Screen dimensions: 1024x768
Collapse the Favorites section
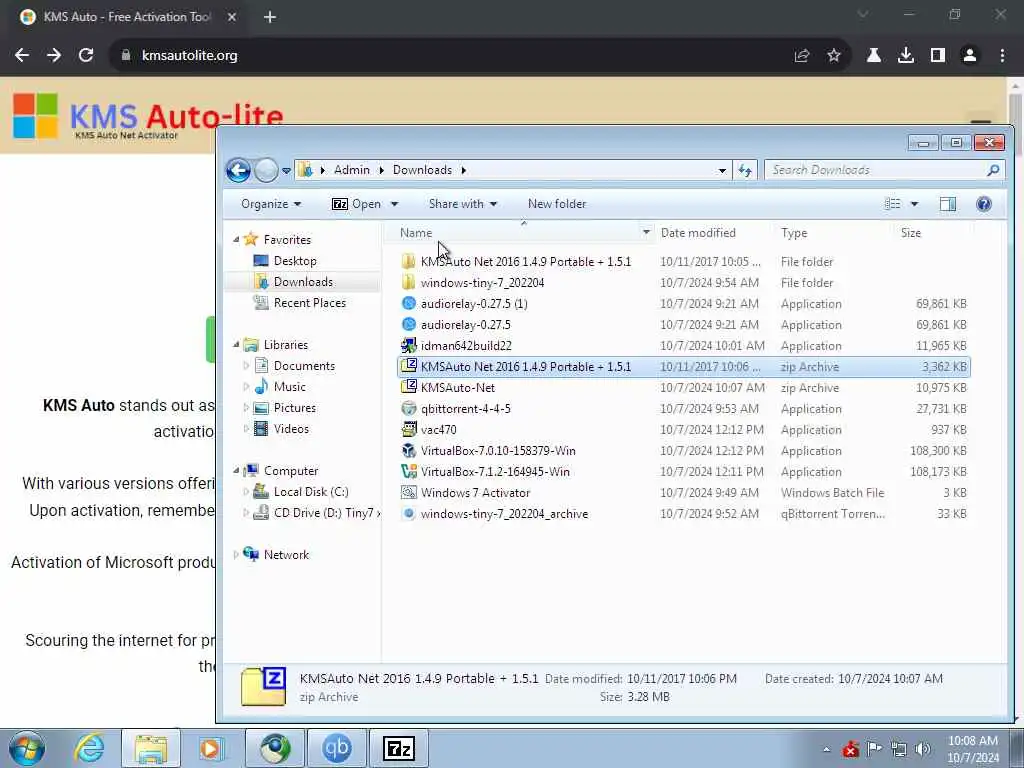(236, 240)
